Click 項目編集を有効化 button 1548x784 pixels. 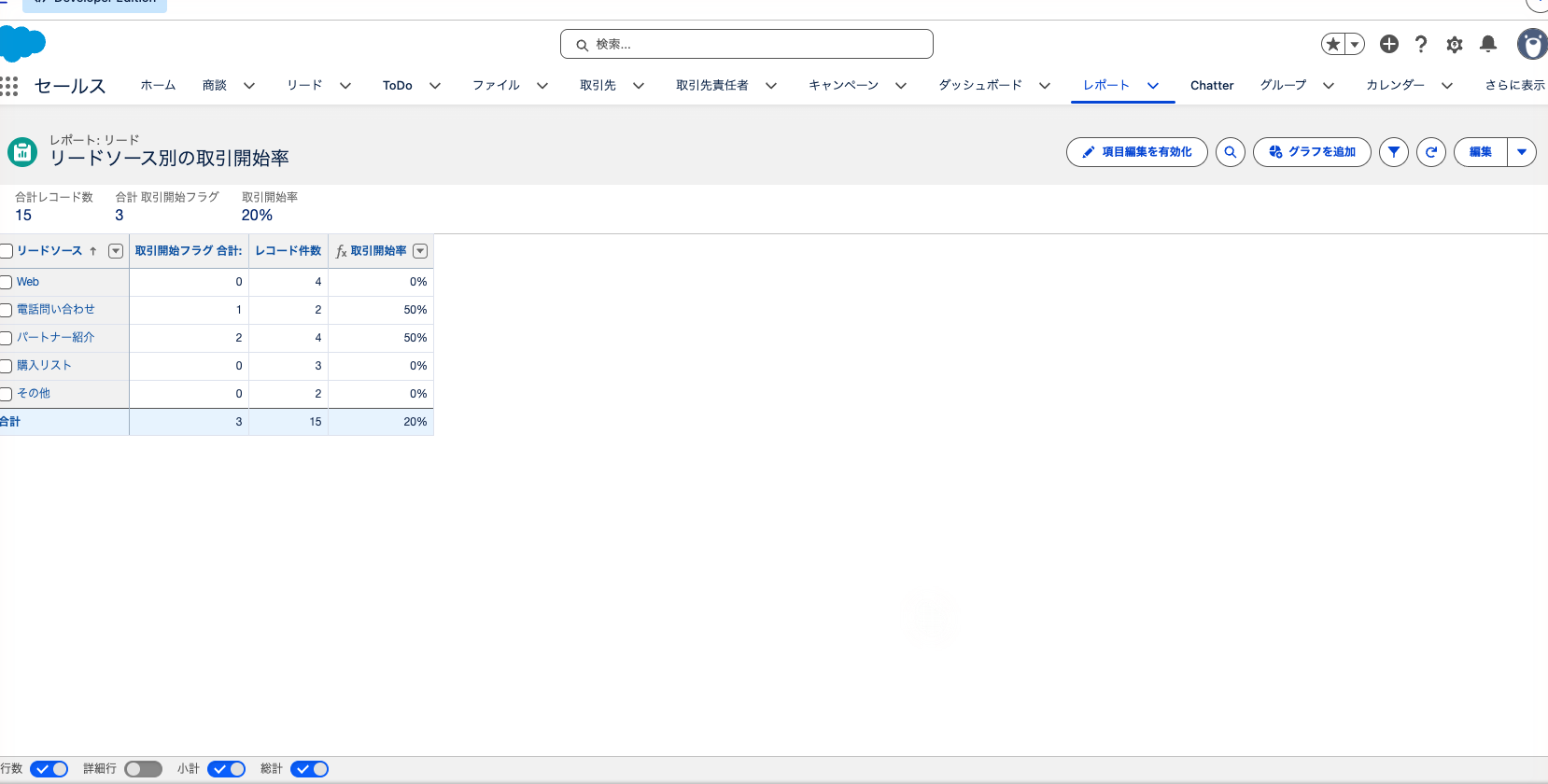[x=1137, y=152]
